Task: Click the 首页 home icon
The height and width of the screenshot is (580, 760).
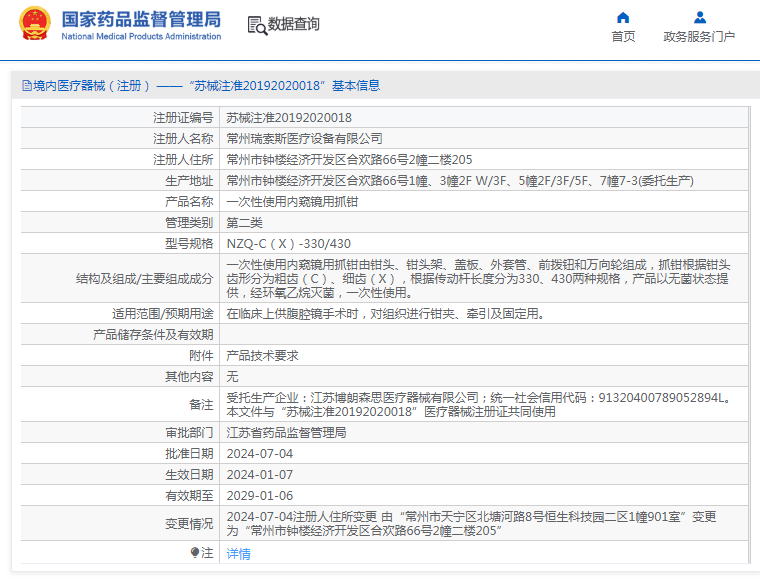Action: [x=623, y=17]
